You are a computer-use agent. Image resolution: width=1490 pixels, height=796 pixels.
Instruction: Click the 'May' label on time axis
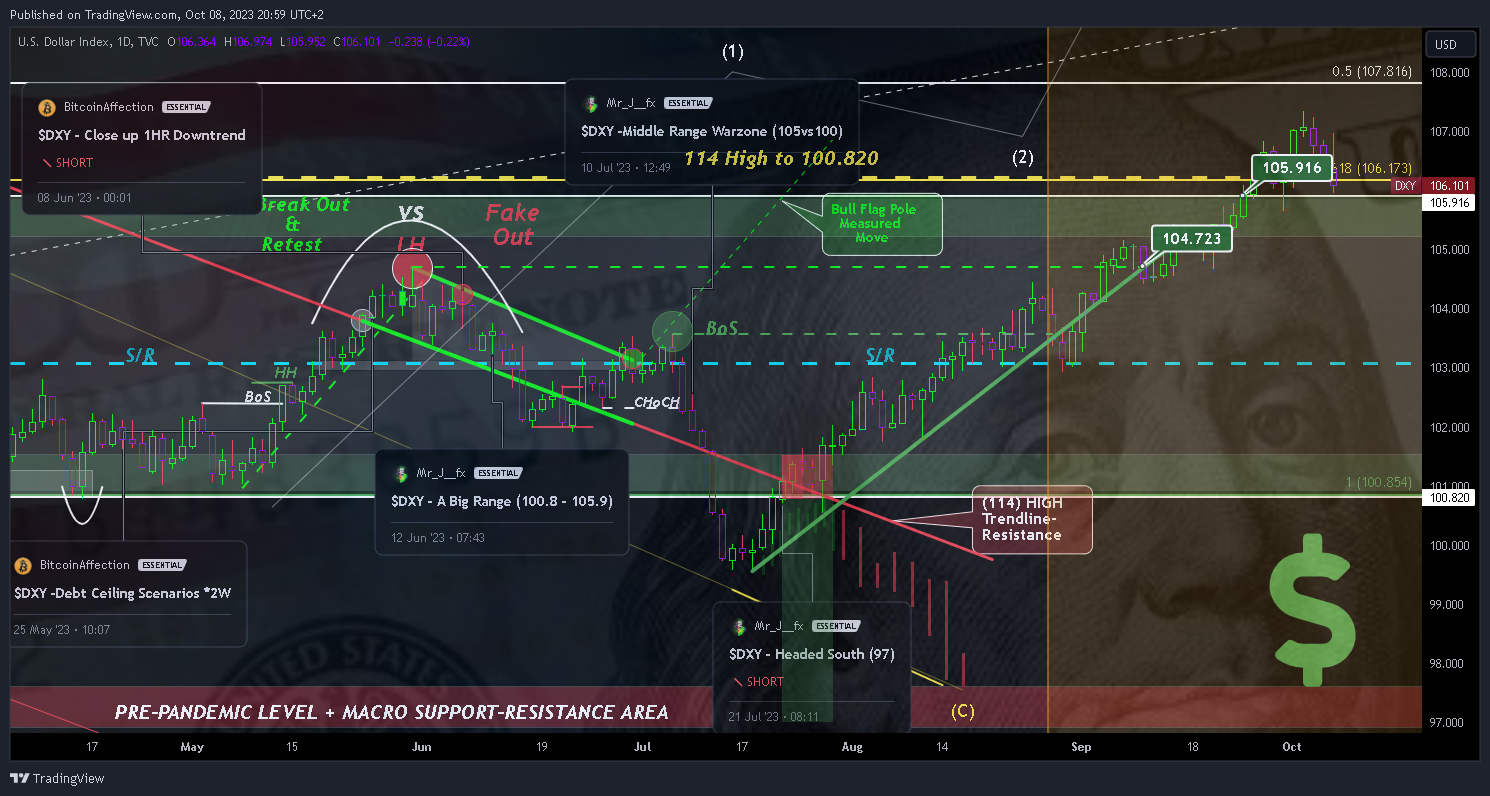coord(192,746)
